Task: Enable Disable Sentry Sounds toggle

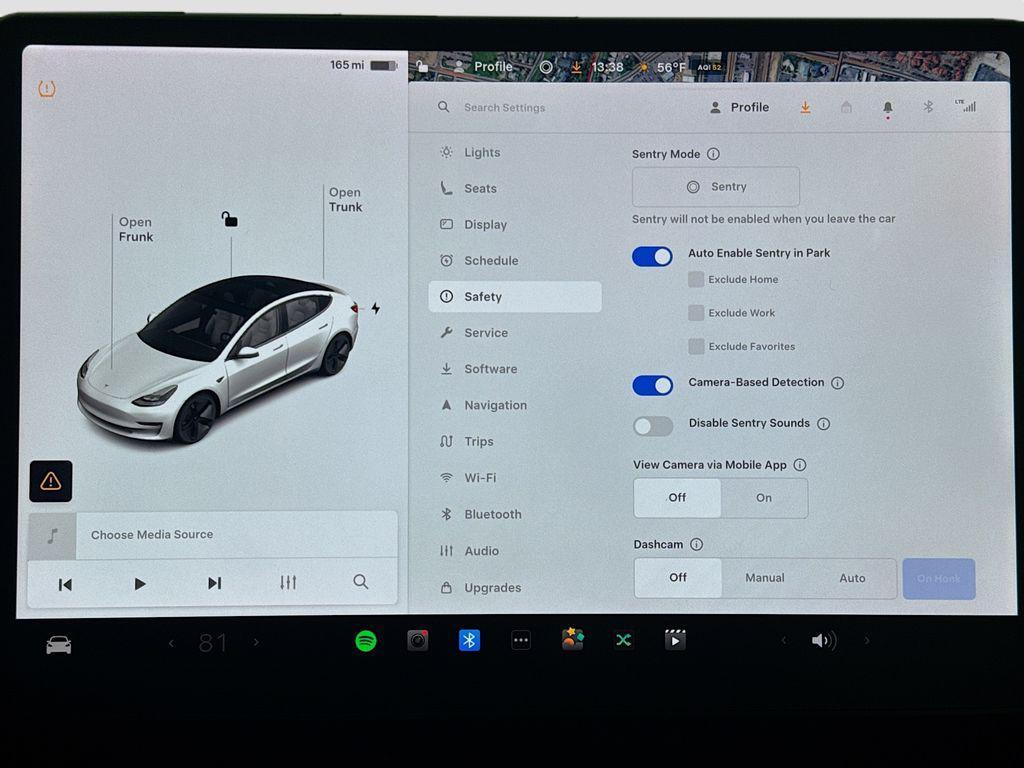Action: (x=652, y=426)
